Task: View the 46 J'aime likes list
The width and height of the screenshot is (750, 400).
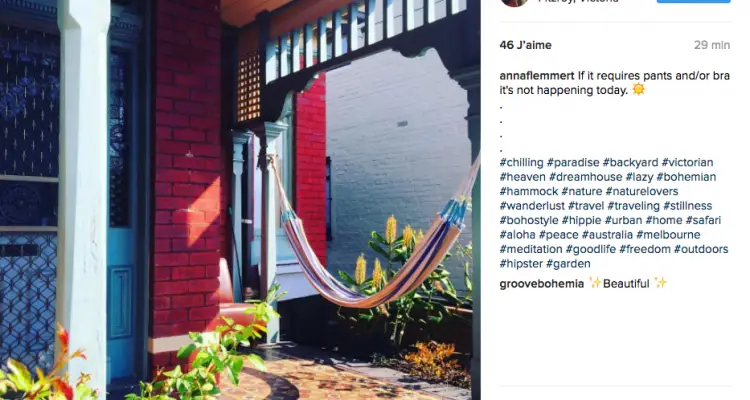Action: point(525,45)
